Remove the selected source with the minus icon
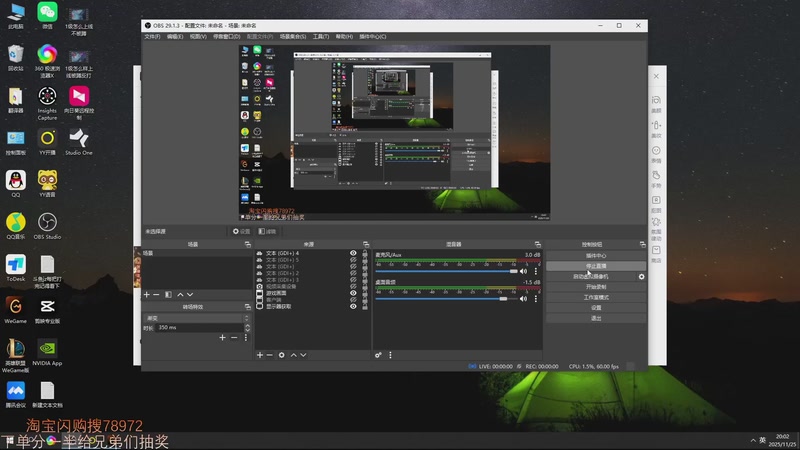 click(269, 355)
